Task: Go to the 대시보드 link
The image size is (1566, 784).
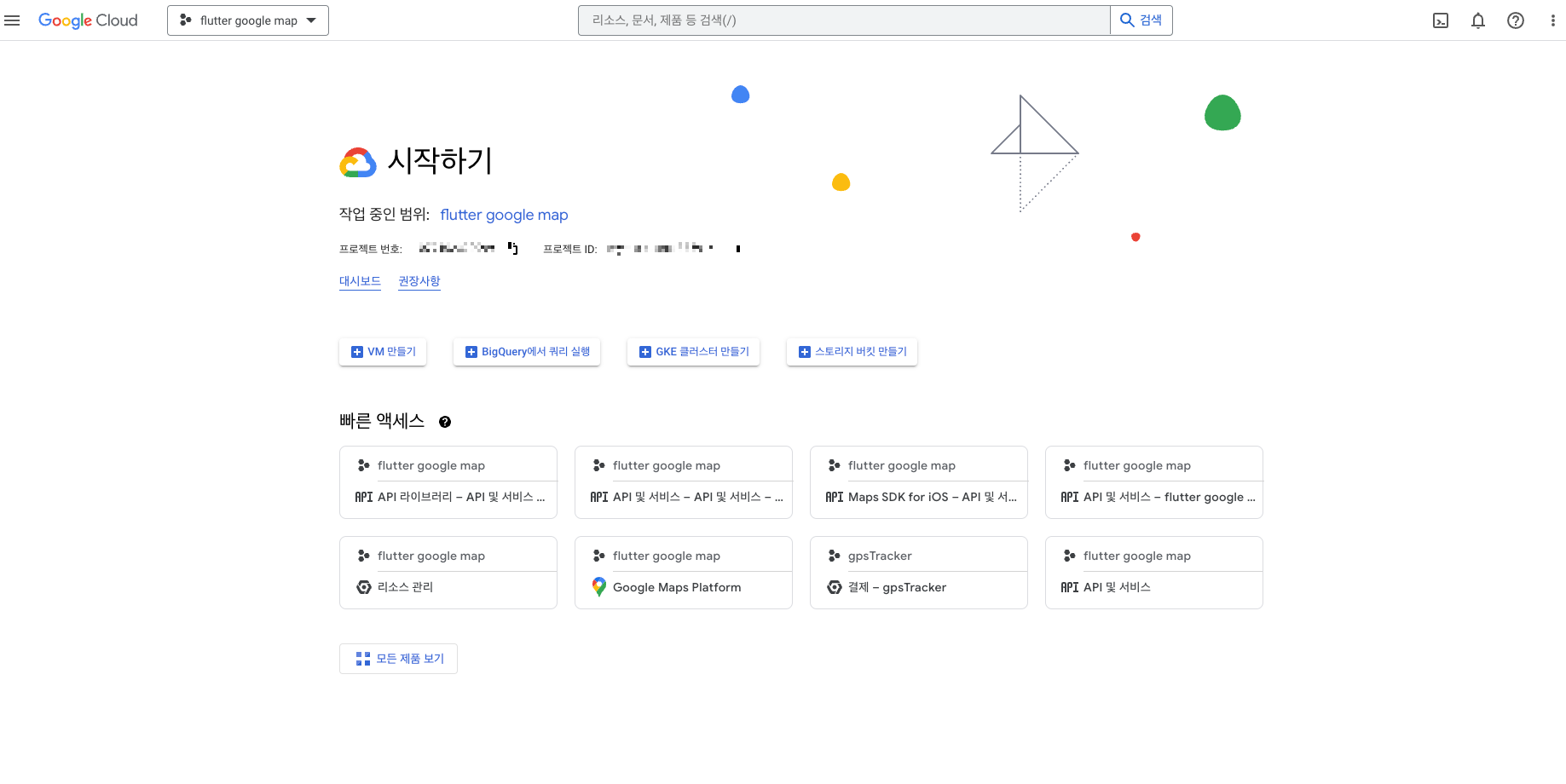Action: tap(360, 281)
